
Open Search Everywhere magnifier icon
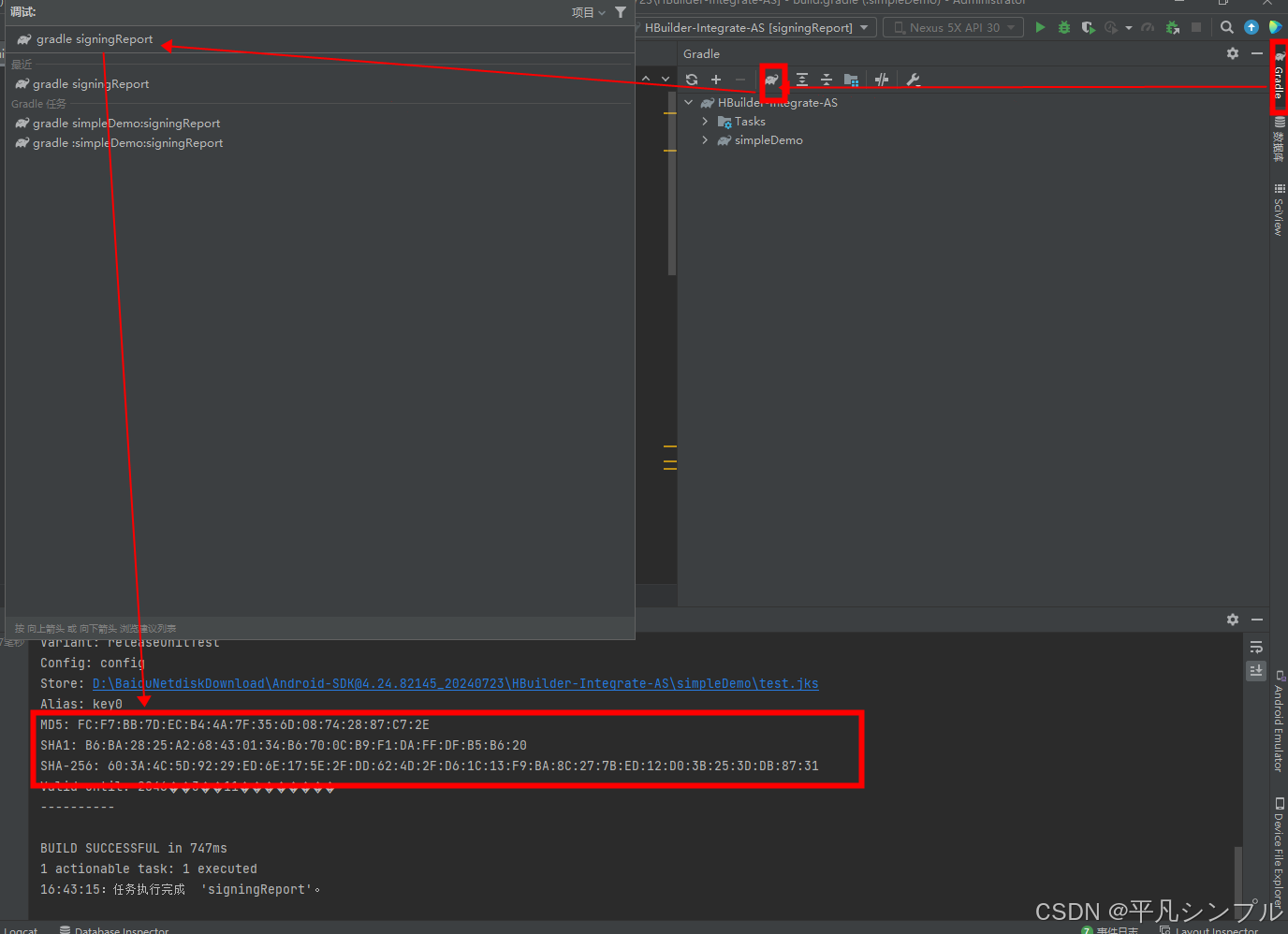(x=1227, y=27)
